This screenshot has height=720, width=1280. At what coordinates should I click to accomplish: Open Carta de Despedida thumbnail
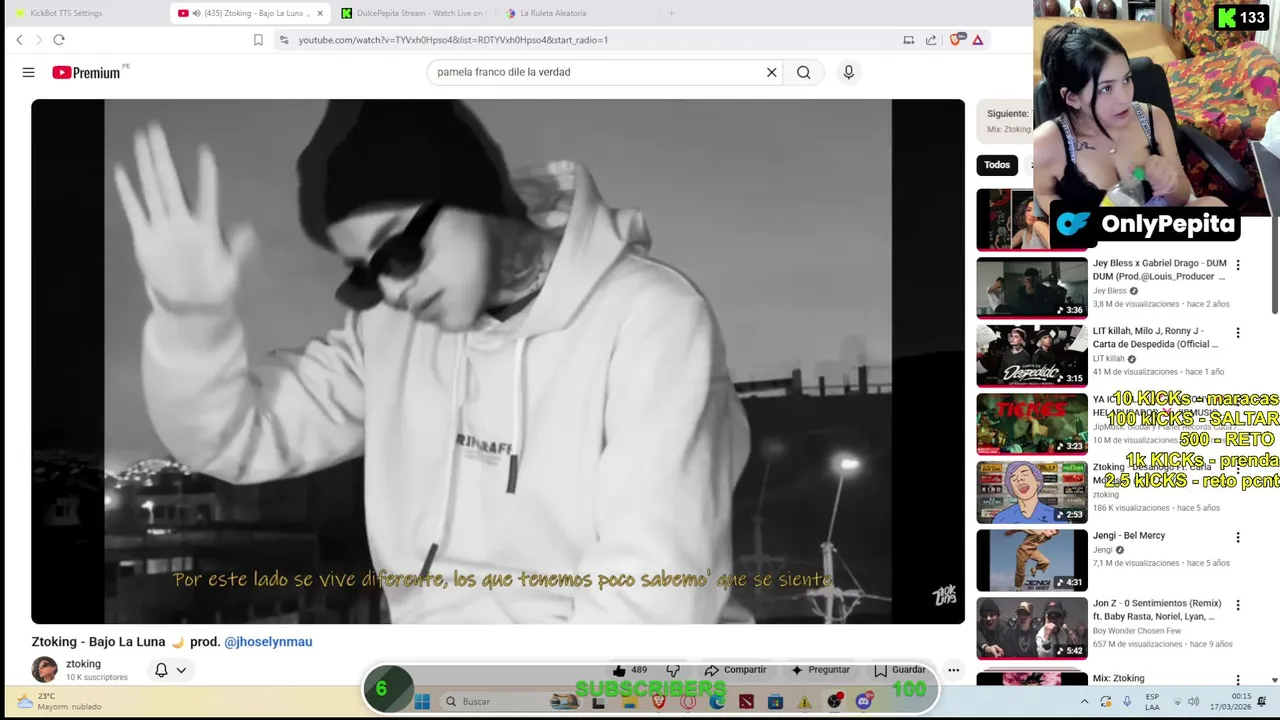(x=1031, y=355)
